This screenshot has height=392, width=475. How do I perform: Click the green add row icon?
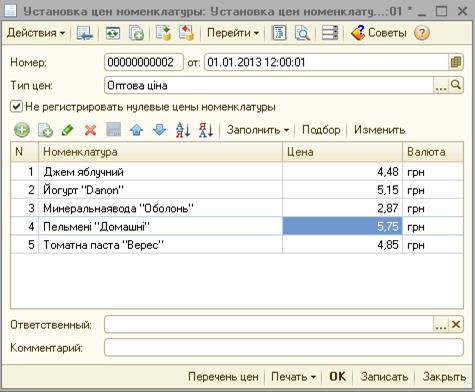point(22,130)
